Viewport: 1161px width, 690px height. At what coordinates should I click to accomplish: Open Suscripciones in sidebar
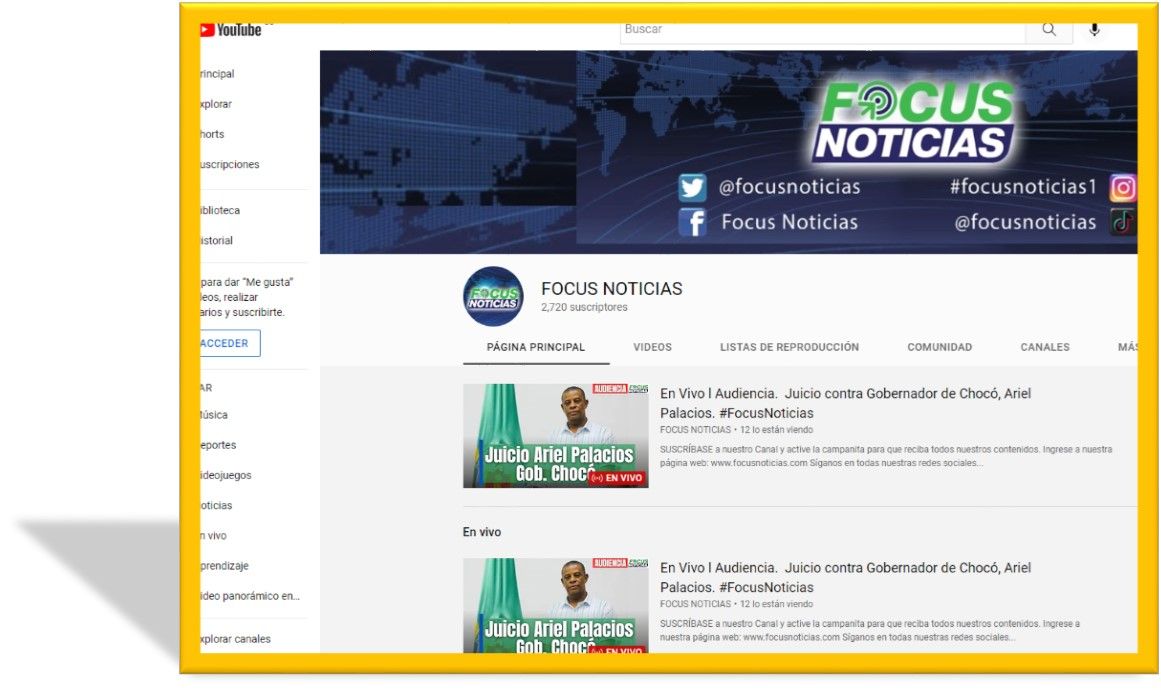tap(230, 164)
